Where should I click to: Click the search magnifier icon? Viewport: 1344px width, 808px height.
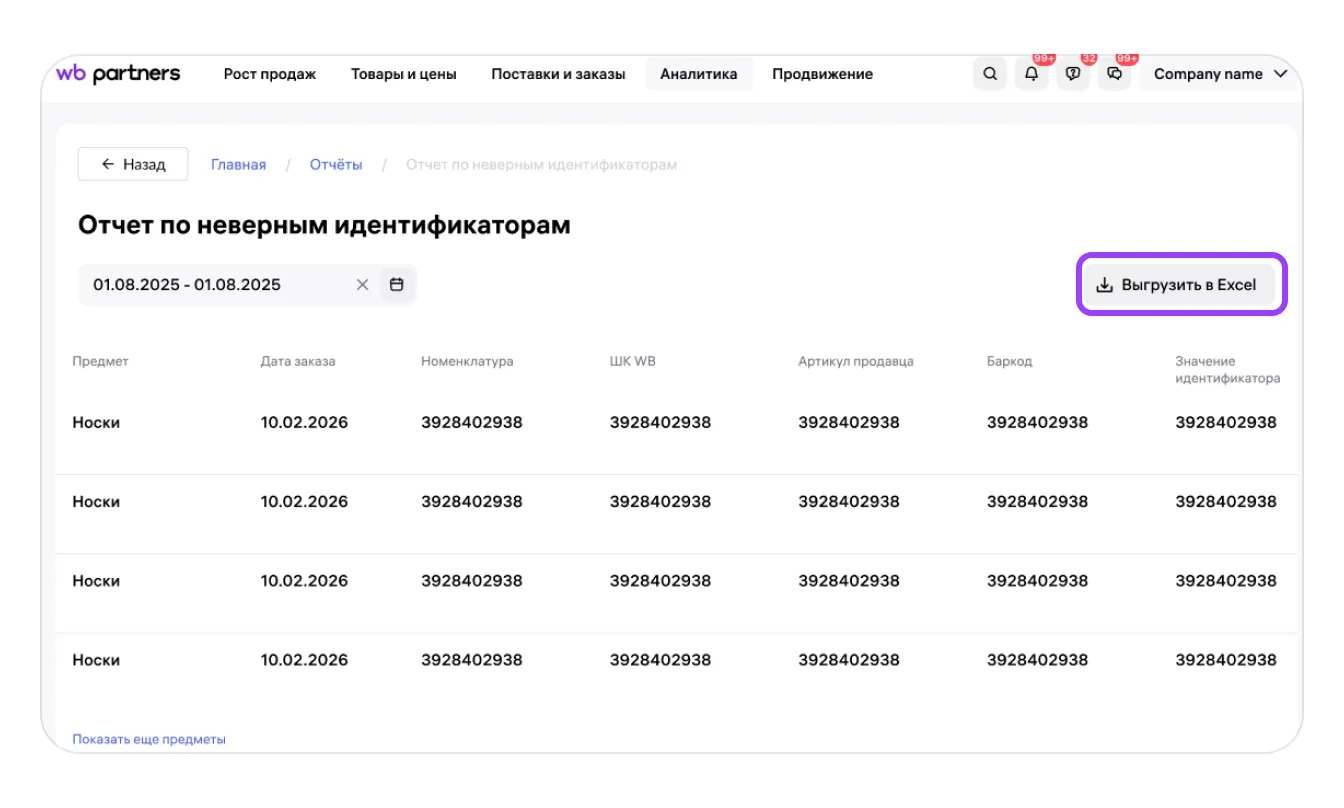[x=989, y=74]
